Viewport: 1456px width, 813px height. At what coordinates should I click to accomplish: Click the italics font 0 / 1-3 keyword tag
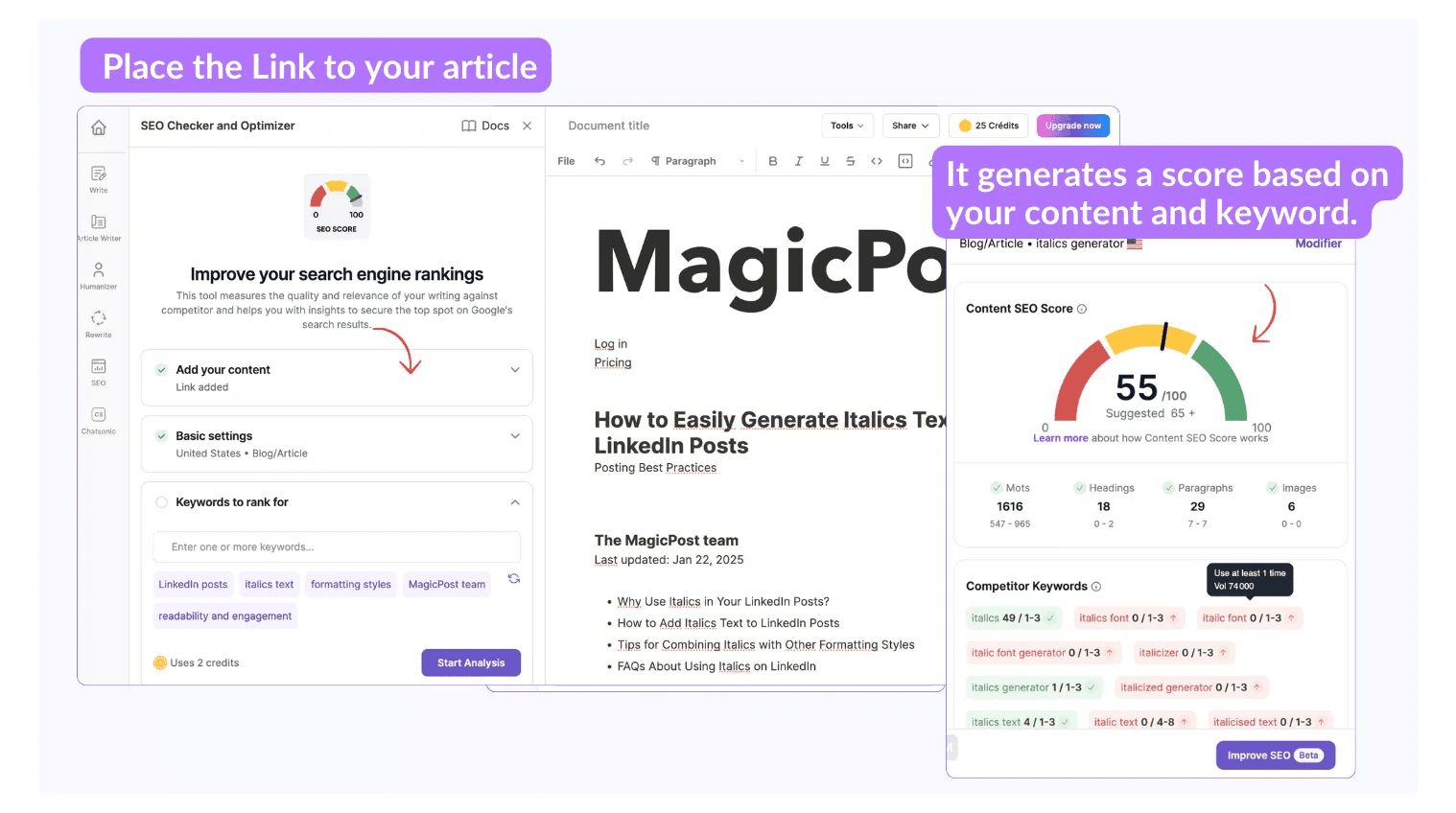[x=1130, y=618]
